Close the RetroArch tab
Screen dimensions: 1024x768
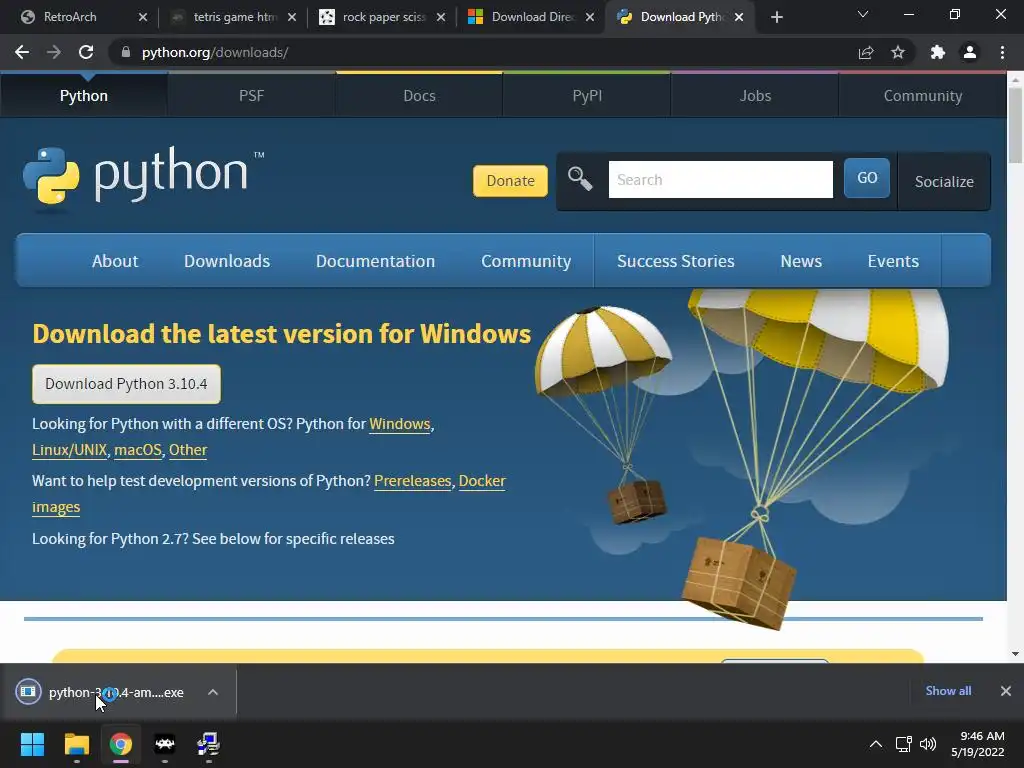click(x=143, y=17)
